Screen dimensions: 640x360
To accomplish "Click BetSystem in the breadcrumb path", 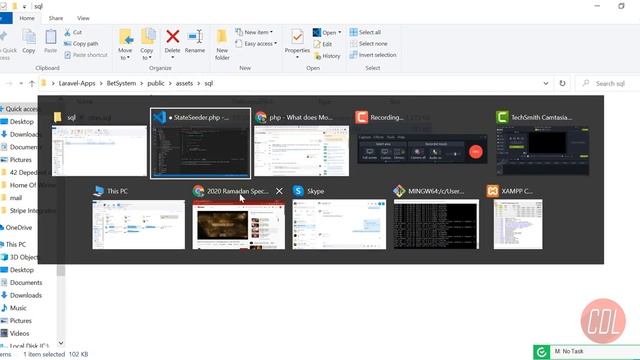I will (x=121, y=83).
